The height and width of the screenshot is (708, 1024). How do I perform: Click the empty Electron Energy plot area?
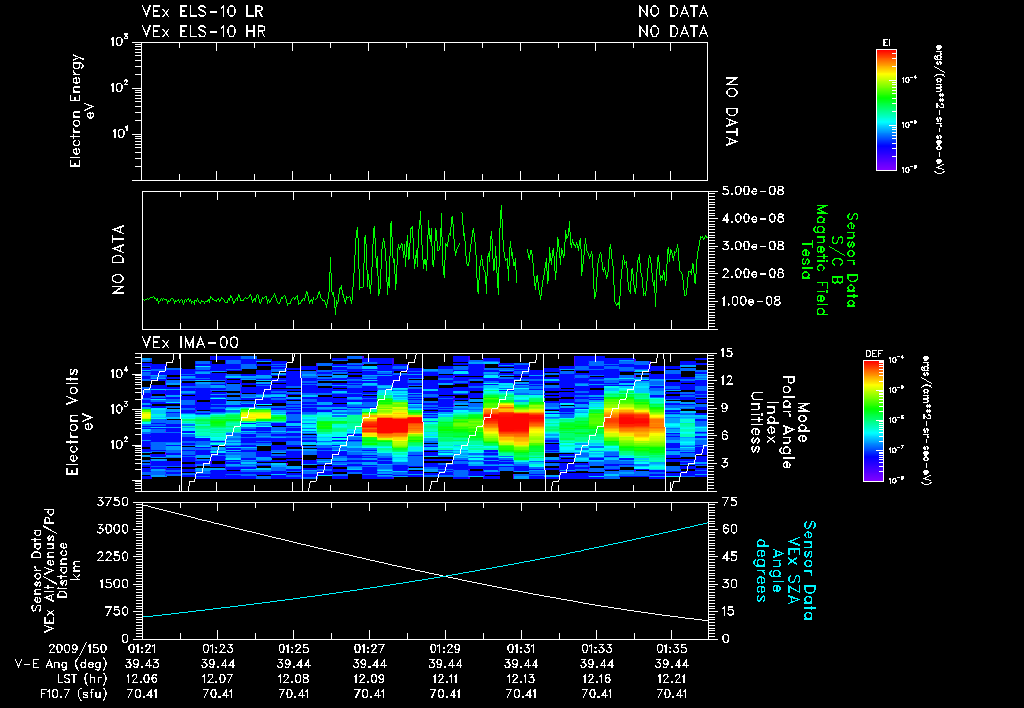click(x=424, y=111)
